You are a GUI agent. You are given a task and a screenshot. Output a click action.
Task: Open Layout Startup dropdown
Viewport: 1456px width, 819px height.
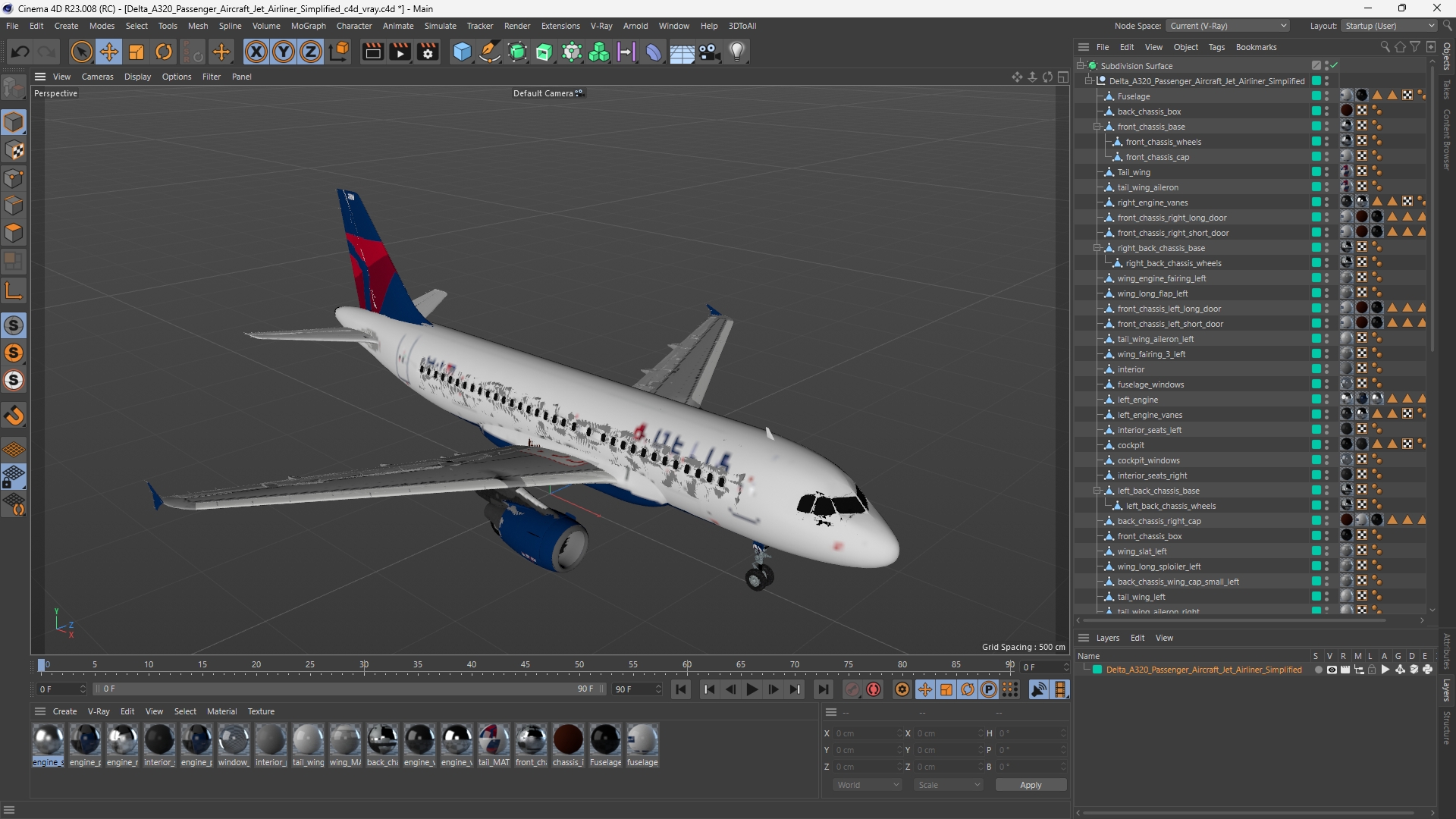[x=1389, y=26]
